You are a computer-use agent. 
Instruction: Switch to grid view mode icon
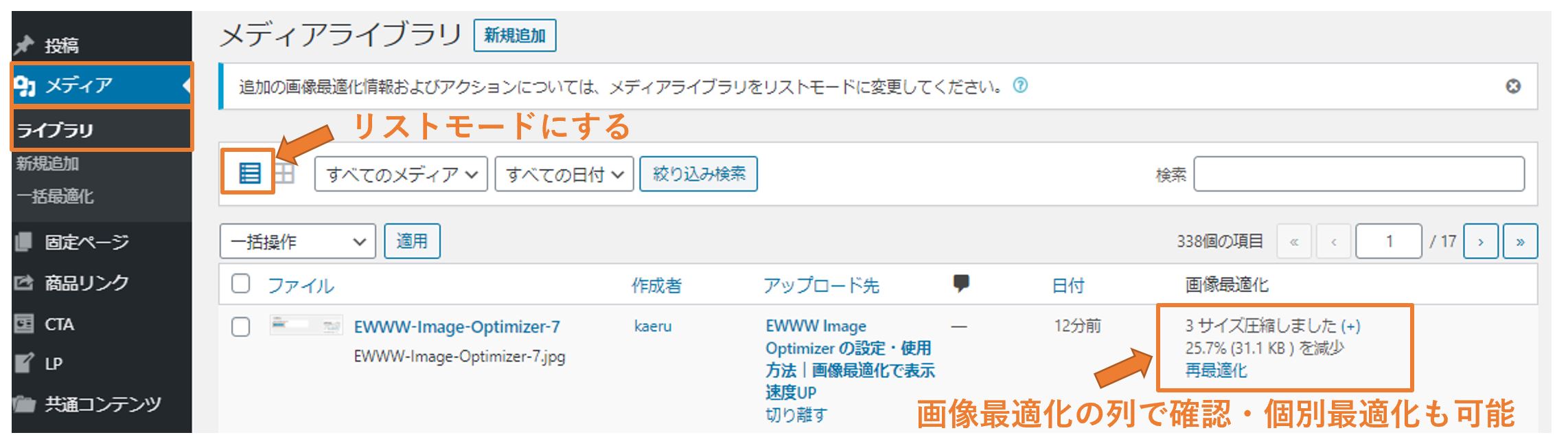coord(284,173)
